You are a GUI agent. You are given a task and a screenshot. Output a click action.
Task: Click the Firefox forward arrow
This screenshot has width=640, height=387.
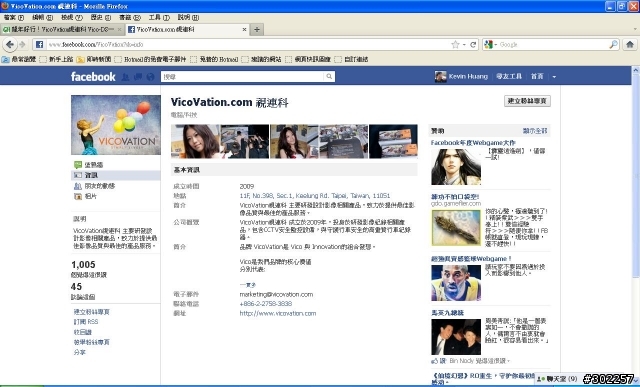(22, 44)
